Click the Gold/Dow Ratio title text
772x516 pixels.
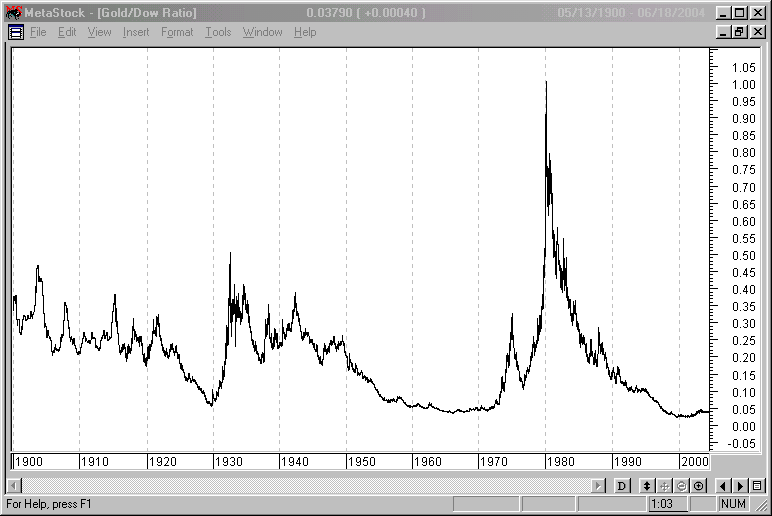click(146, 13)
